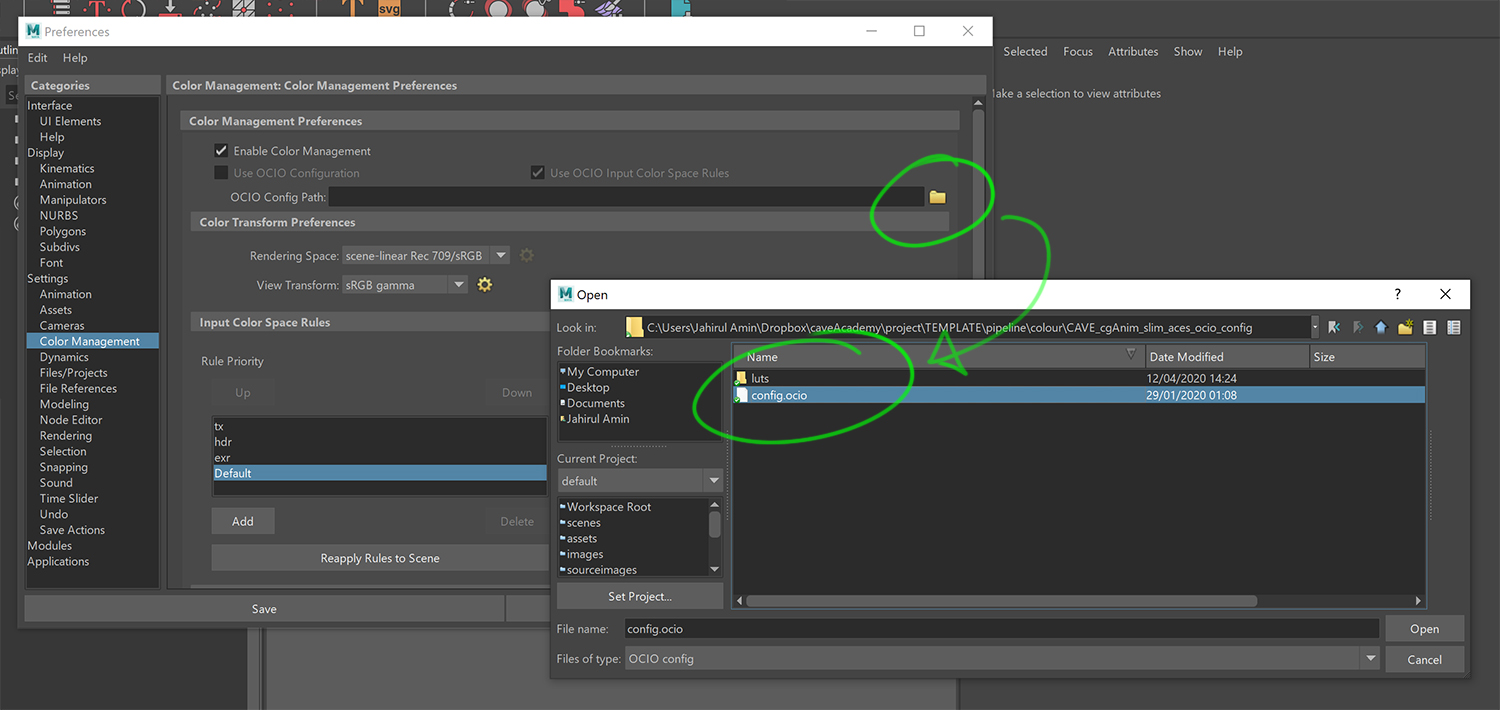Screen dimensions: 1500x710
Task: Open the Files of type dropdown
Action: (x=1003, y=659)
